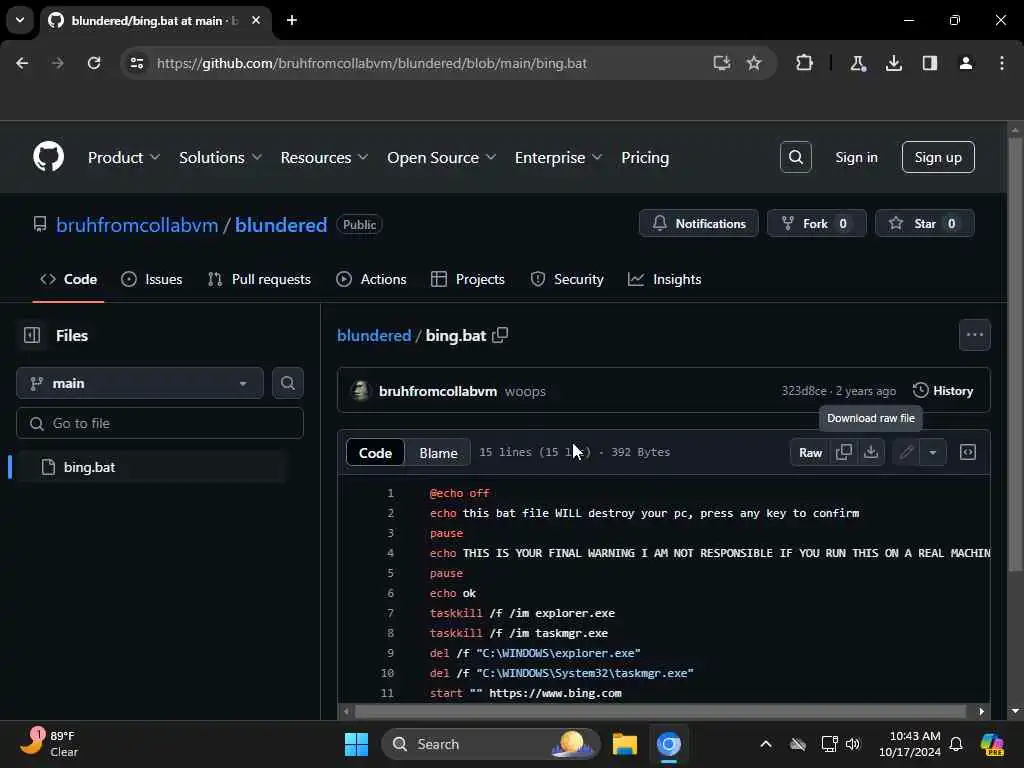Close the blundered/bing.bat tab
The image size is (1024, 768).
coord(256,20)
